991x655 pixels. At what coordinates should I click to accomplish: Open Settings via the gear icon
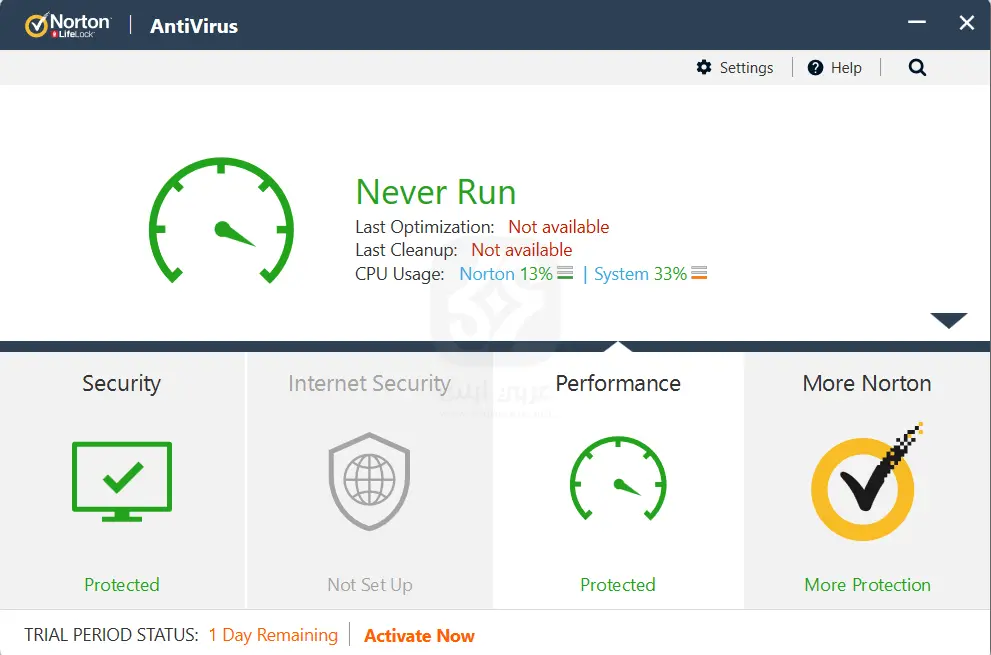coord(704,68)
